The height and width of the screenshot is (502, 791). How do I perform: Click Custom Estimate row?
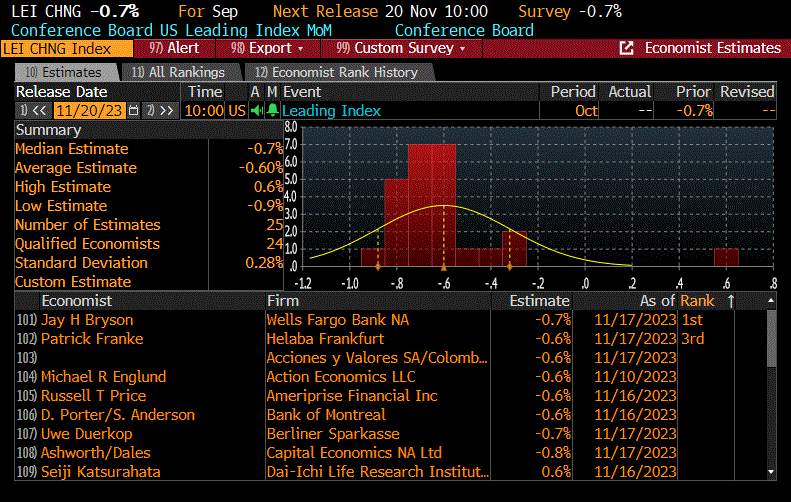tap(149, 282)
